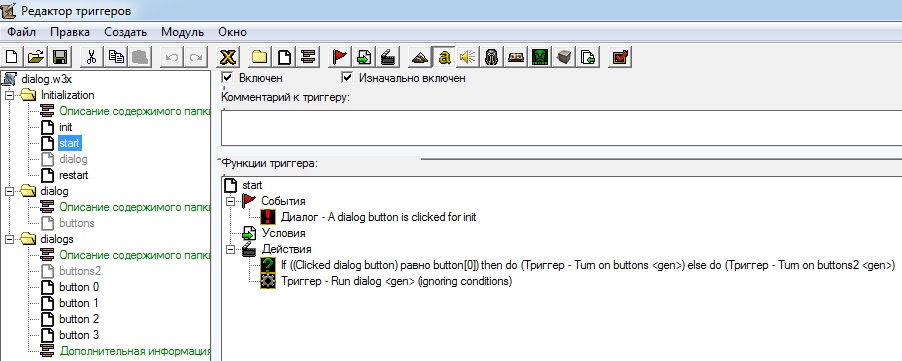Select the disabled 'buttons' trigger
902x361 pixels.
coord(77,223)
